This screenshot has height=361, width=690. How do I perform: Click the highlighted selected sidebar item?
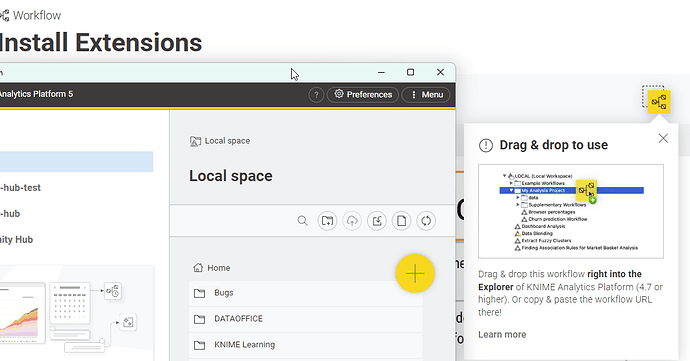coord(77,162)
